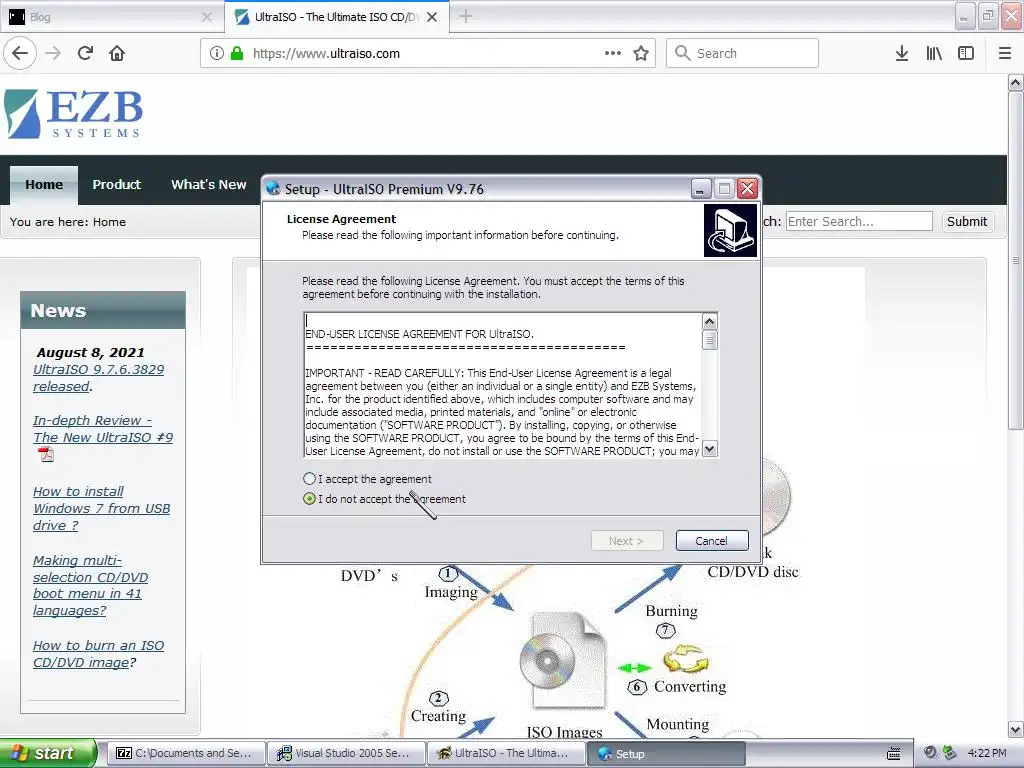
Task: Close the UltraISO browser tab
Action: coord(432,17)
